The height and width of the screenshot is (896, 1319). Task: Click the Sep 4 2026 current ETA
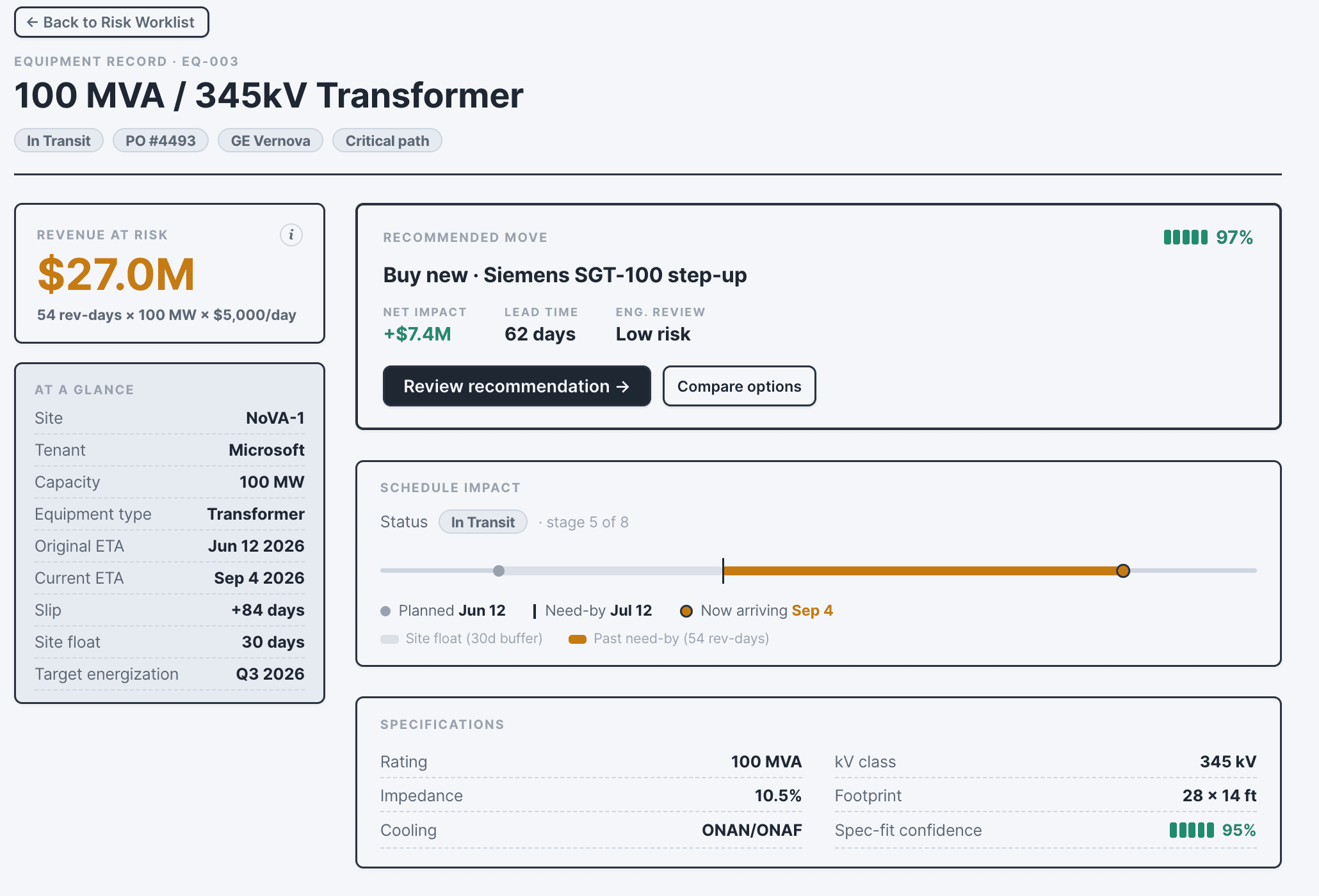pyautogui.click(x=259, y=578)
